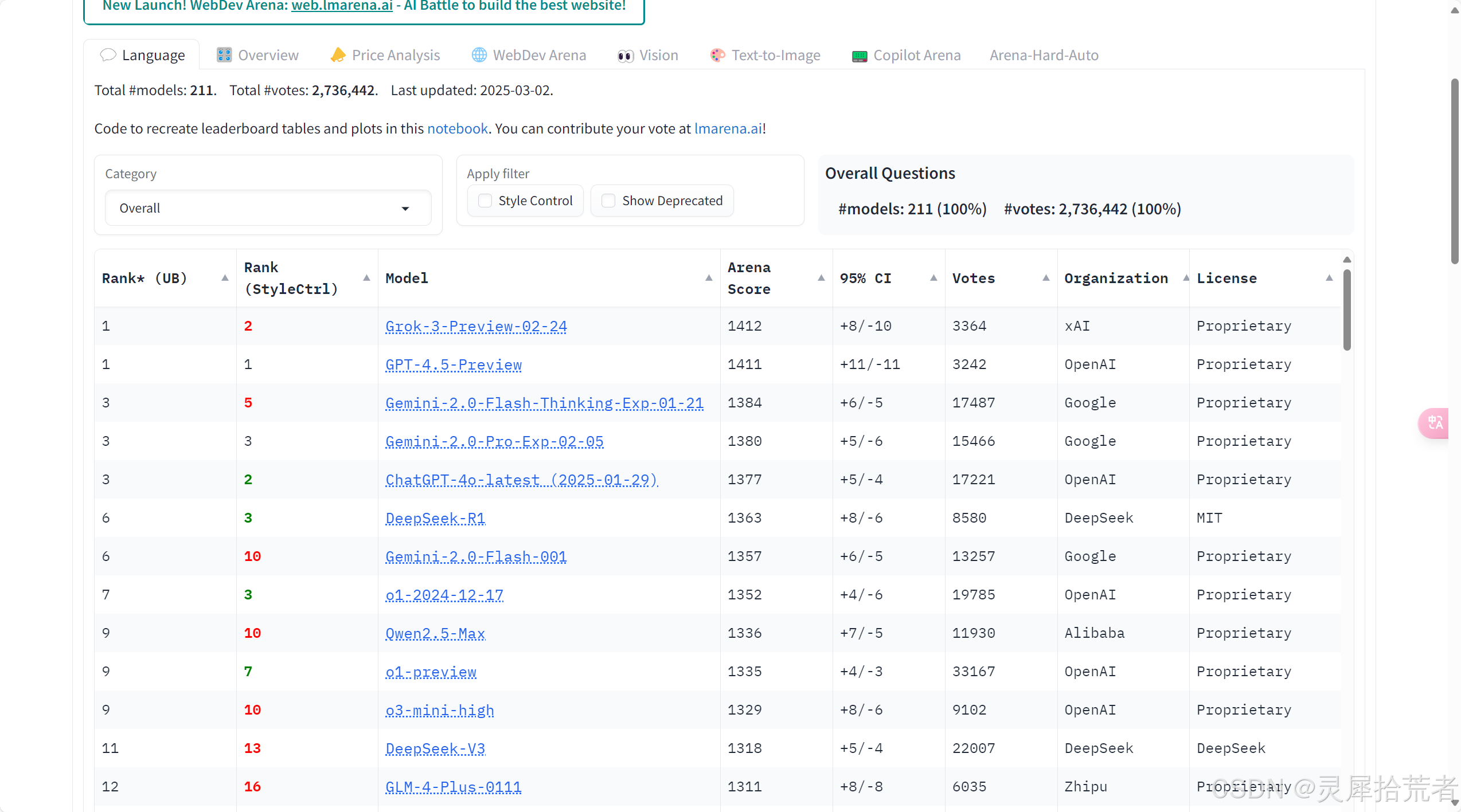1461x812 pixels.
Task: Sort table by Votes column arrow
Action: tap(1046, 278)
